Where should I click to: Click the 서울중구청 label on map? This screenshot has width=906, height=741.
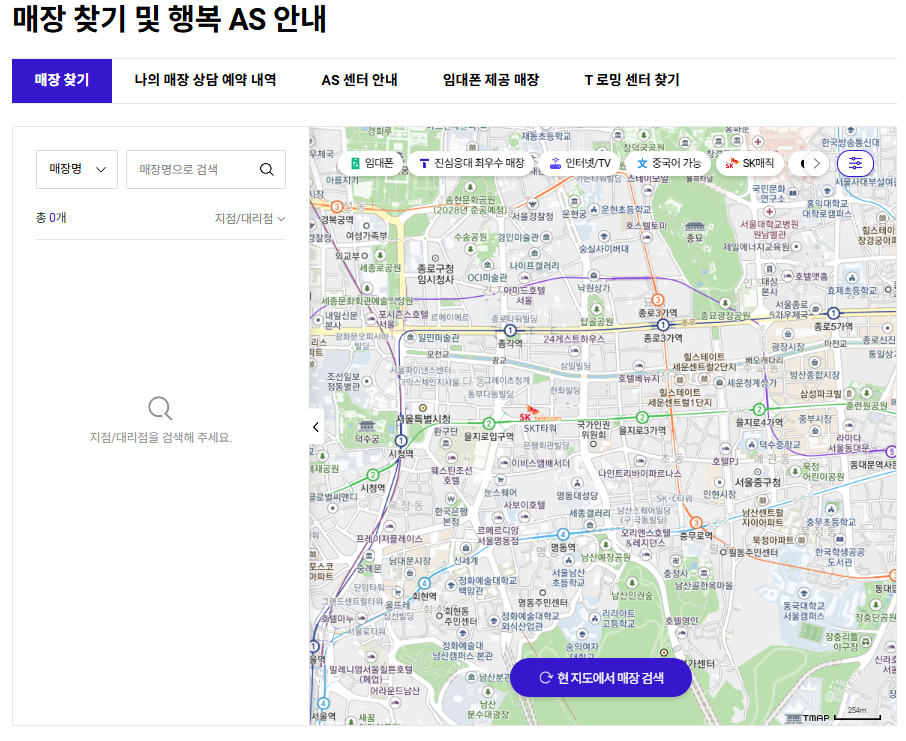coord(758,482)
